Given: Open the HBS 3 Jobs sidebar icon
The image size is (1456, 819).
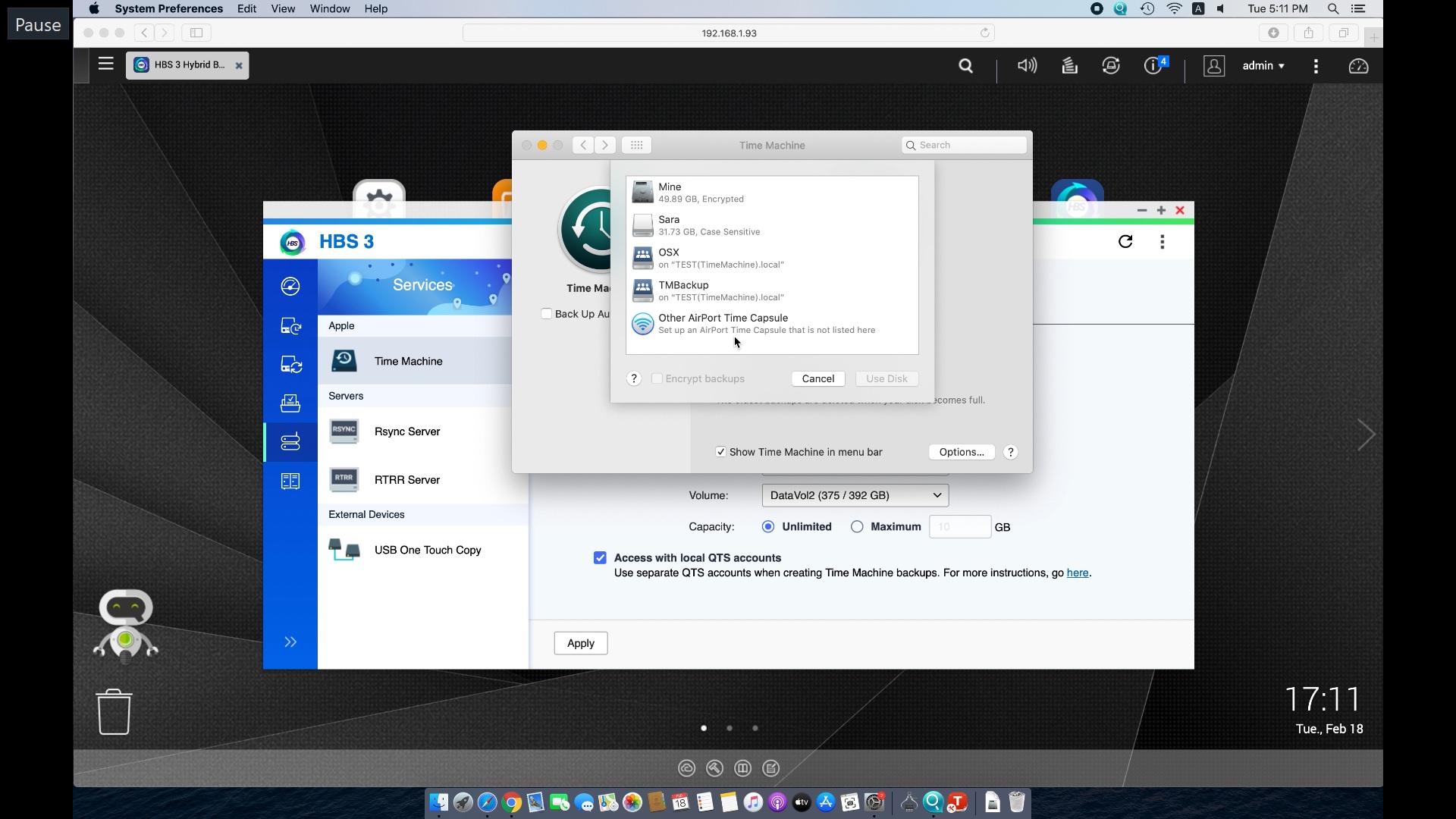Looking at the screenshot, I should [290, 403].
